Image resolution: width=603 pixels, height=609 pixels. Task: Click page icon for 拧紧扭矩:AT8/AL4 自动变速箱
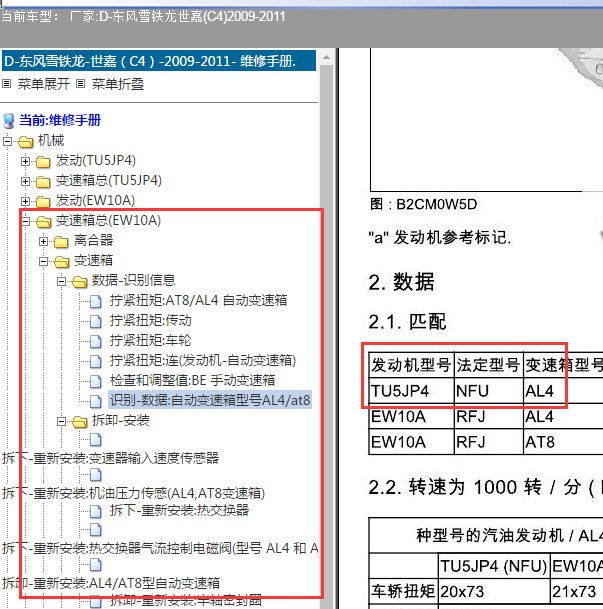[96, 301]
